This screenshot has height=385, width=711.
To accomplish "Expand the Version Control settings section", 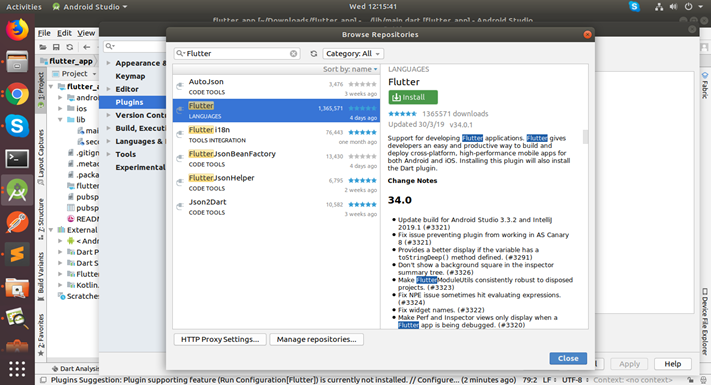I will point(108,115).
